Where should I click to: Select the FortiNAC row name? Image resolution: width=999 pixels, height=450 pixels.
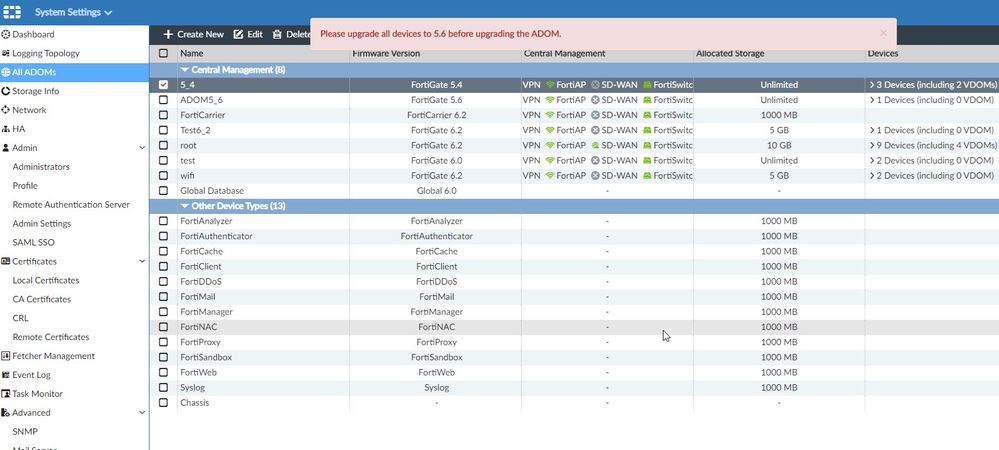(x=198, y=327)
